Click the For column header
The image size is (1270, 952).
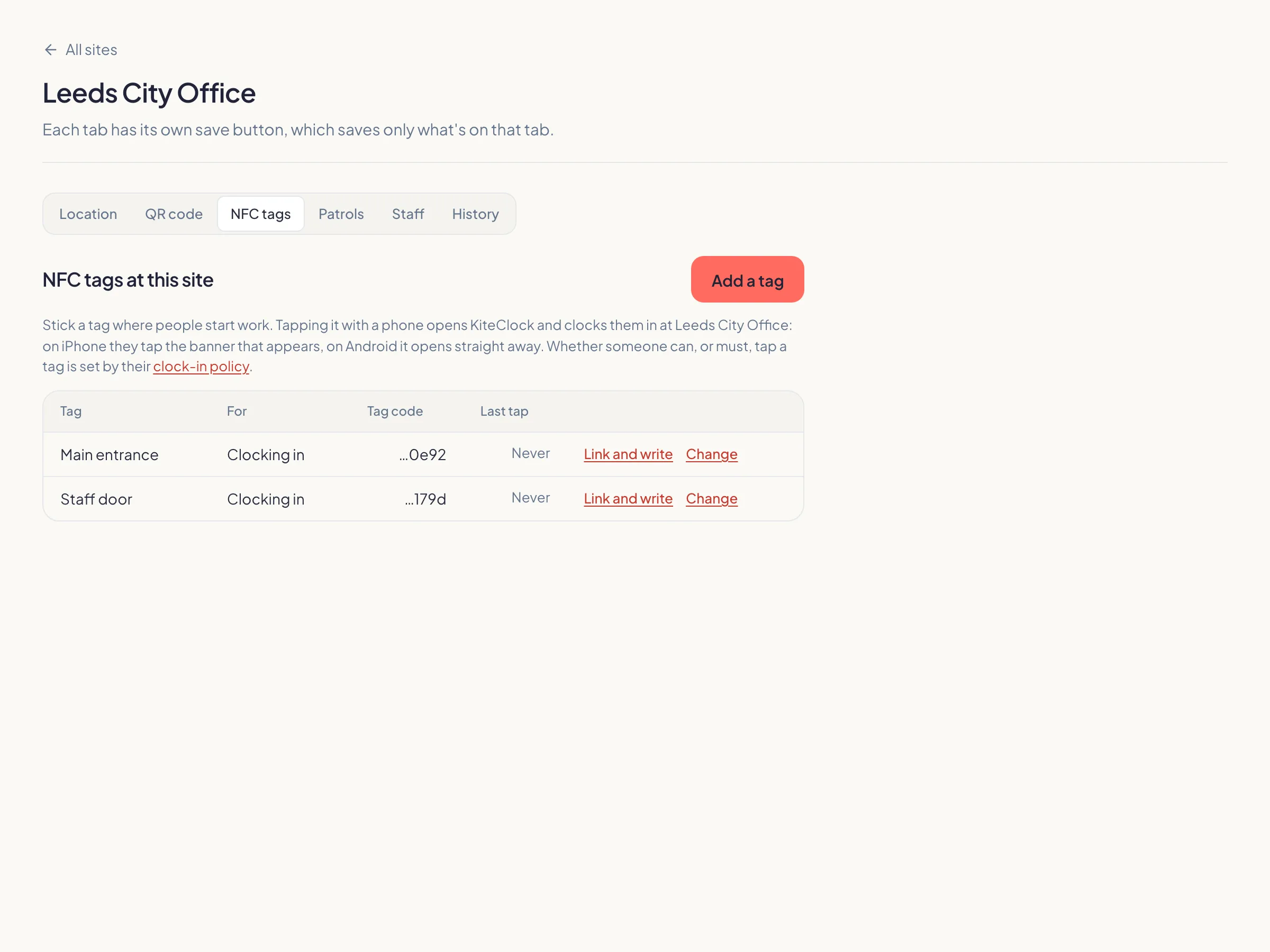(x=237, y=411)
